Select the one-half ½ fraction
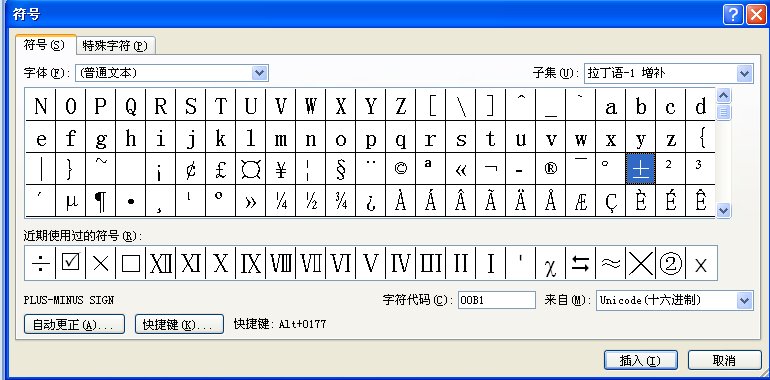770x380 pixels. [311, 201]
